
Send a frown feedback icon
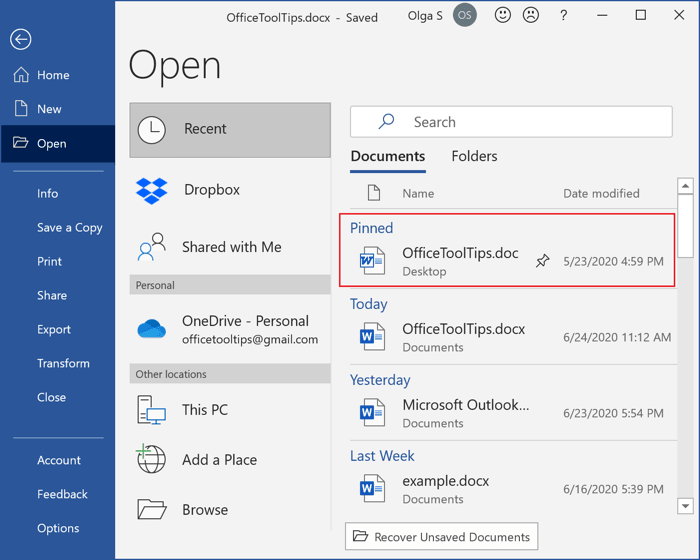click(531, 15)
